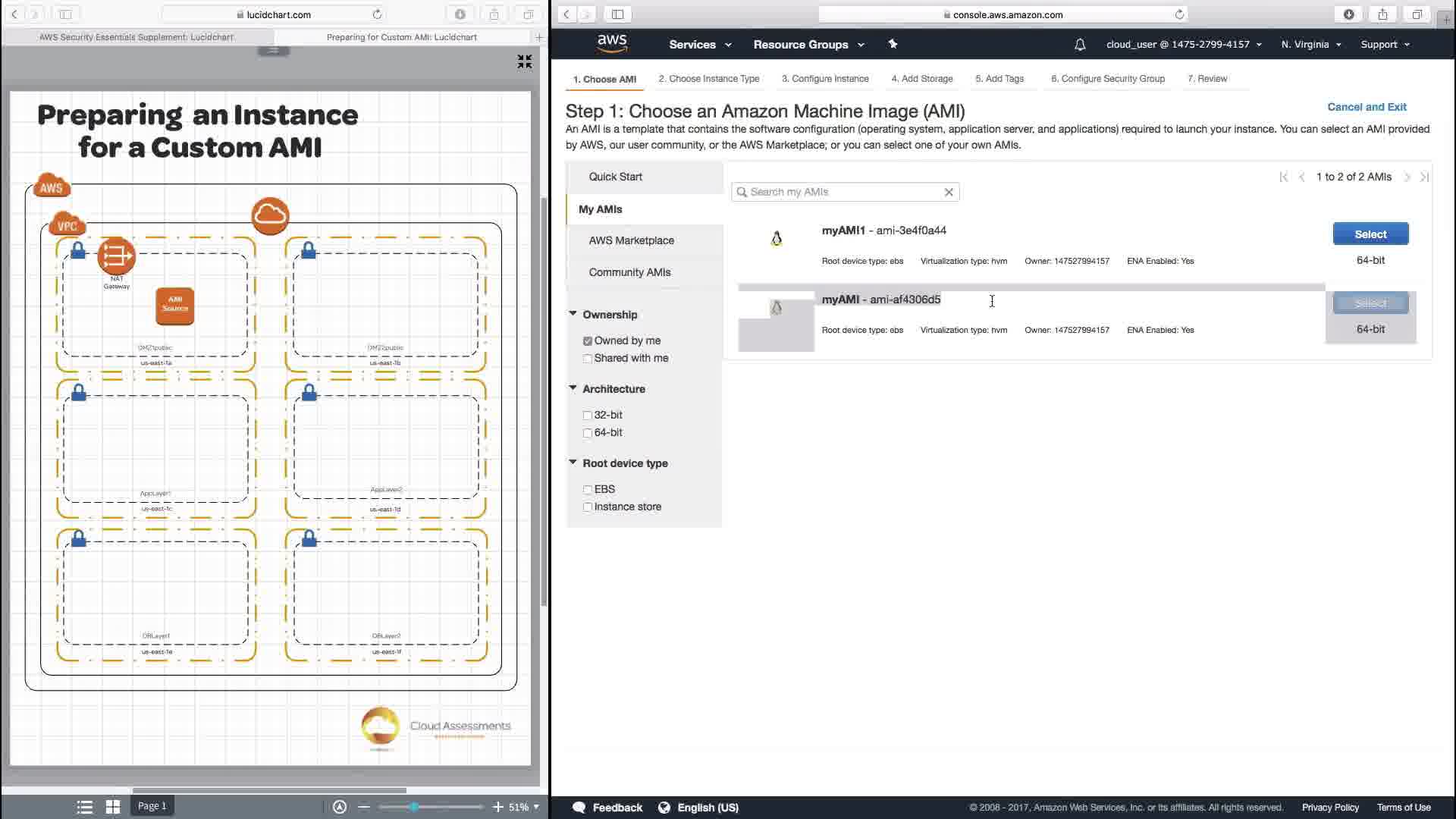Select the myAMI1 image button
Screen dimensions: 1456x819
coord(1370,234)
